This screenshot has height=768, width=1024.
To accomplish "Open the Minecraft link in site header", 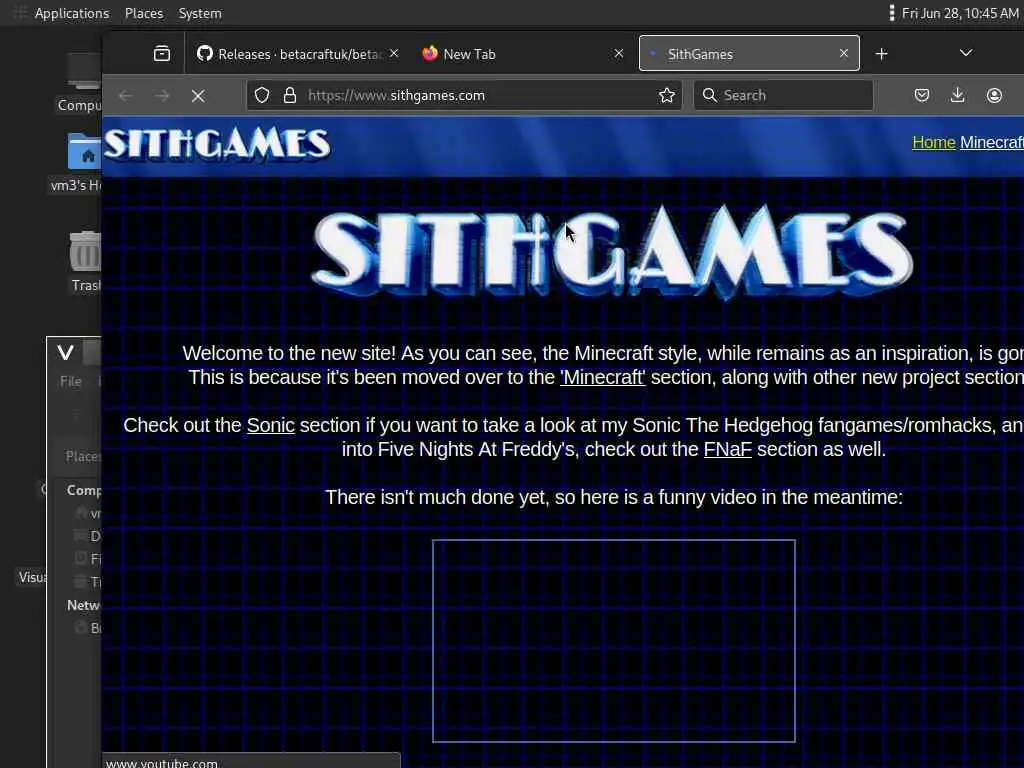I will point(991,142).
